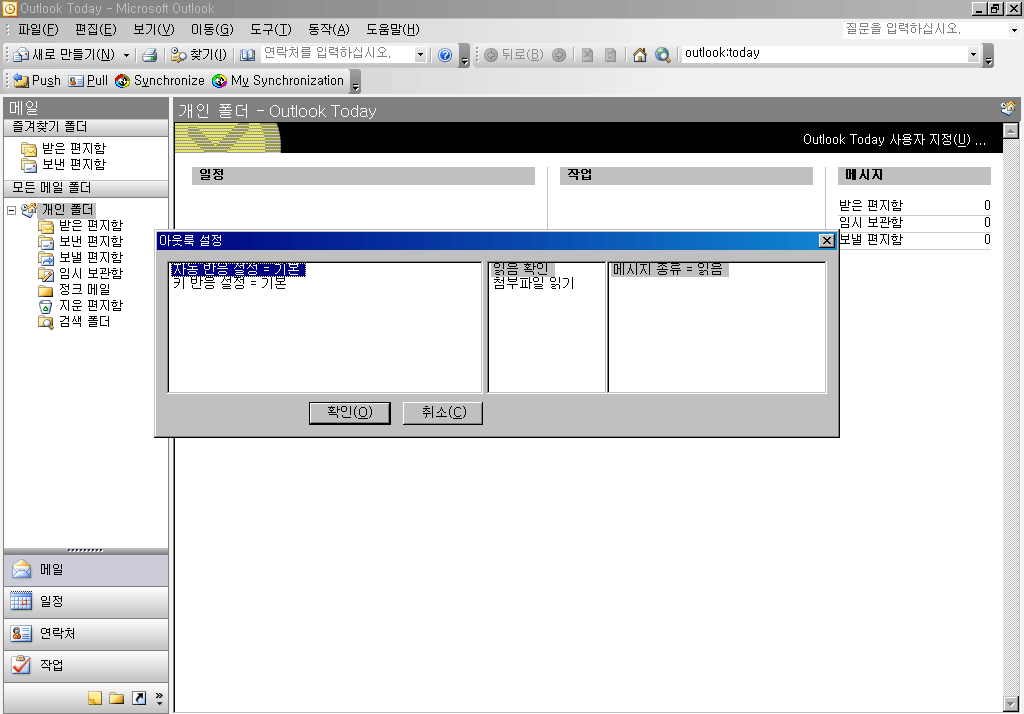Open 검색 폴더 in the folder tree
Image resolution: width=1024 pixels, height=714 pixels.
point(75,321)
